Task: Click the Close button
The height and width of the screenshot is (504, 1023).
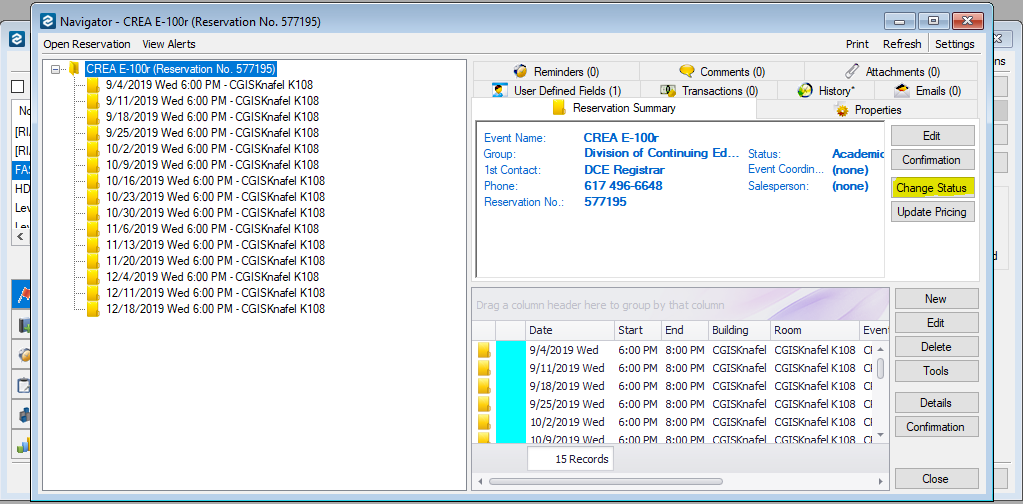Action: point(936,479)
